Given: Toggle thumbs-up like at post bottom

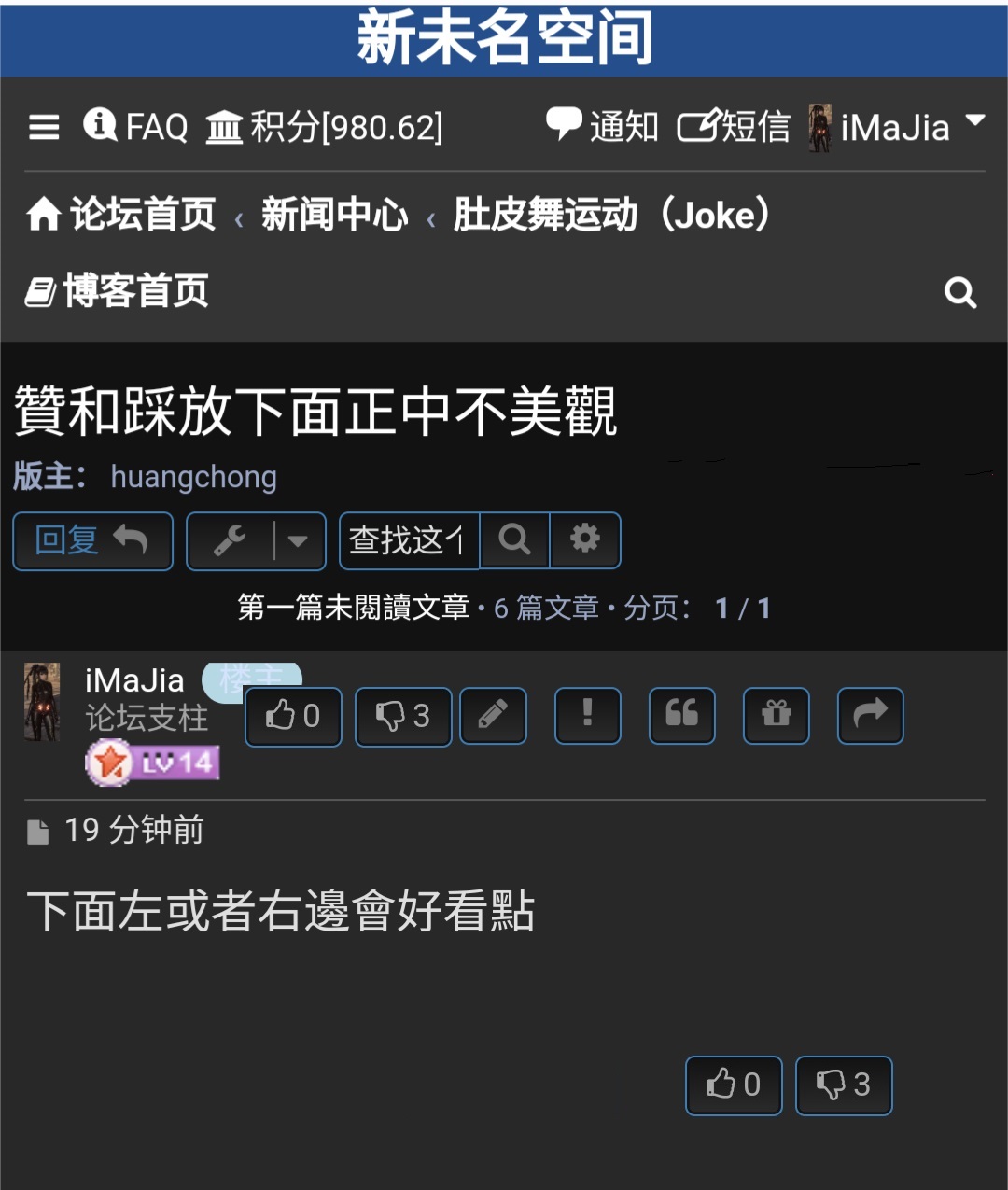Looking at the screenshot, I should pyautogui.click(x=734, y=1085).
